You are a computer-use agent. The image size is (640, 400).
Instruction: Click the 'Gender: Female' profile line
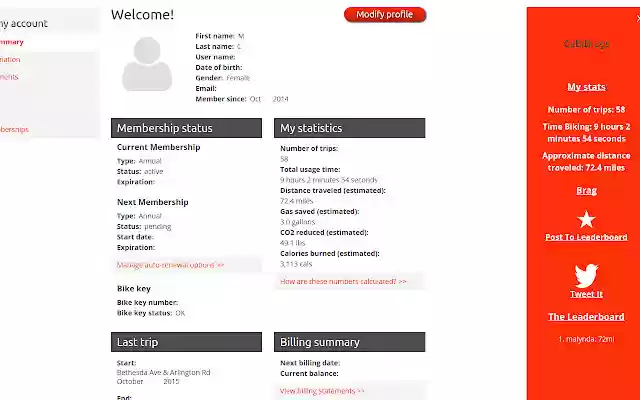click(x=222, y=78)
